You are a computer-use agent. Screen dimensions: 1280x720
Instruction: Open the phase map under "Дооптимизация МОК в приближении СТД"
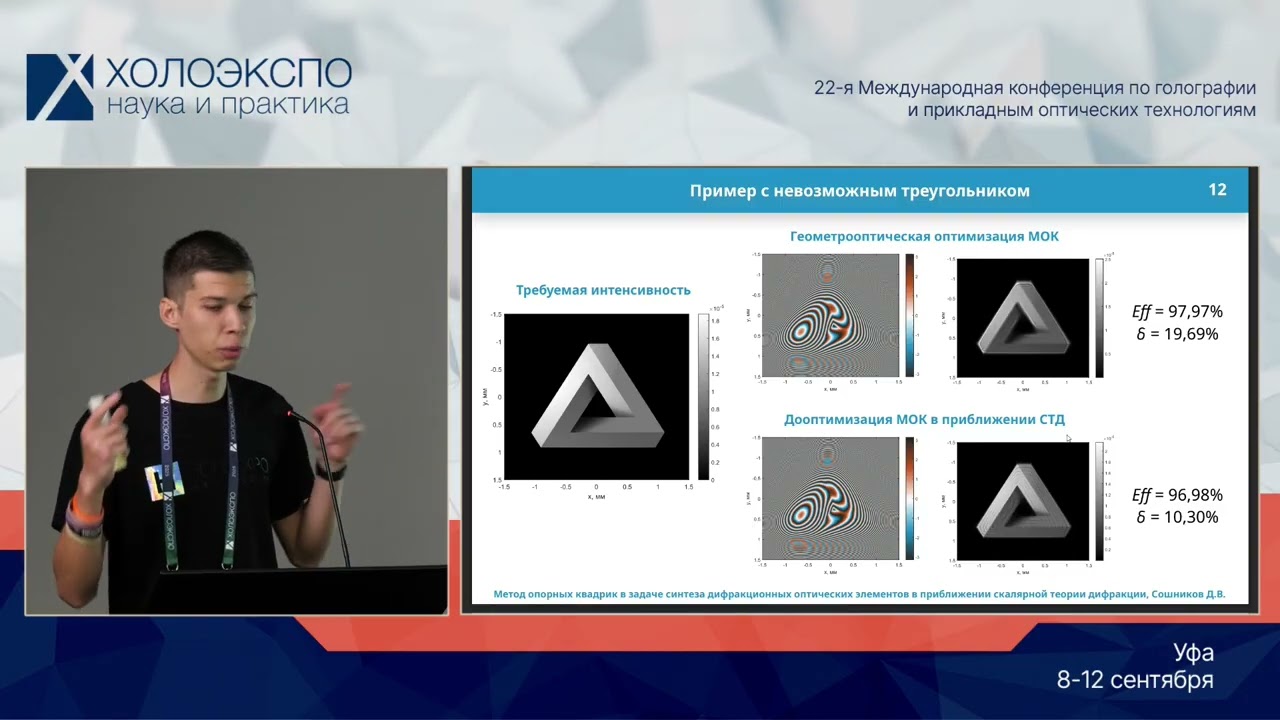pyautogui.click(x=829, y=499)
